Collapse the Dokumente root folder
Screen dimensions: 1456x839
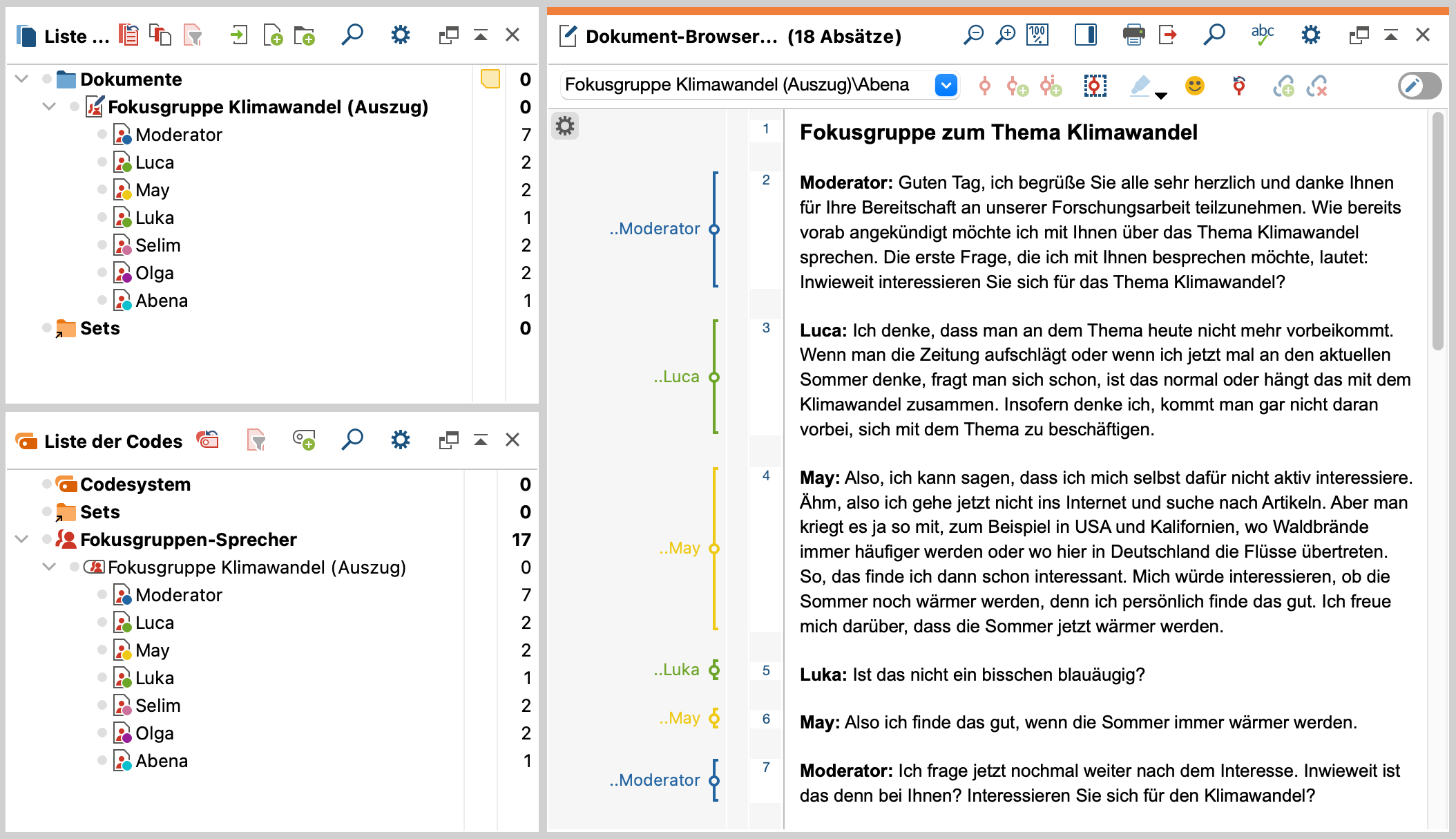[21, 79]
